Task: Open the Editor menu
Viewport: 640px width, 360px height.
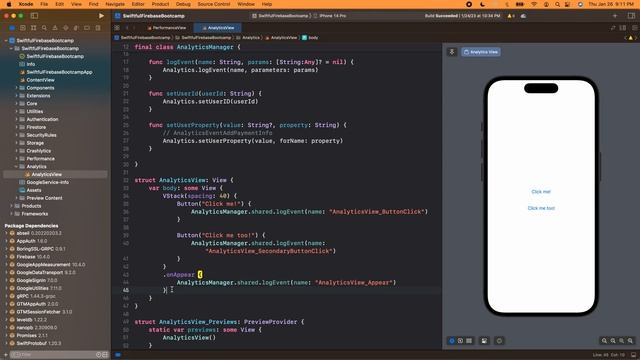Action: click(x=138, y=4)
